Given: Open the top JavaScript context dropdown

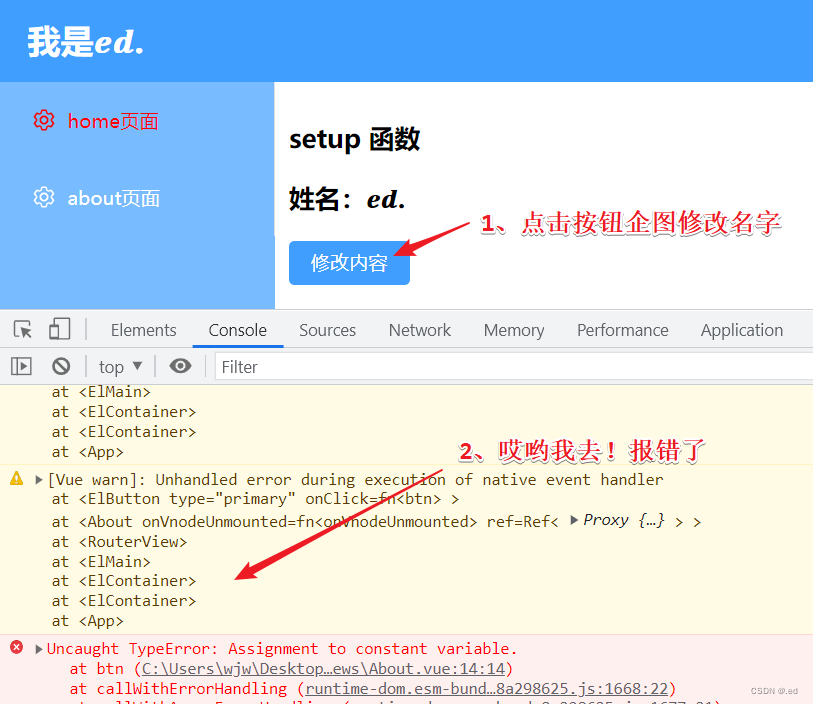Looking at the screenshot, I should [121, 367].
